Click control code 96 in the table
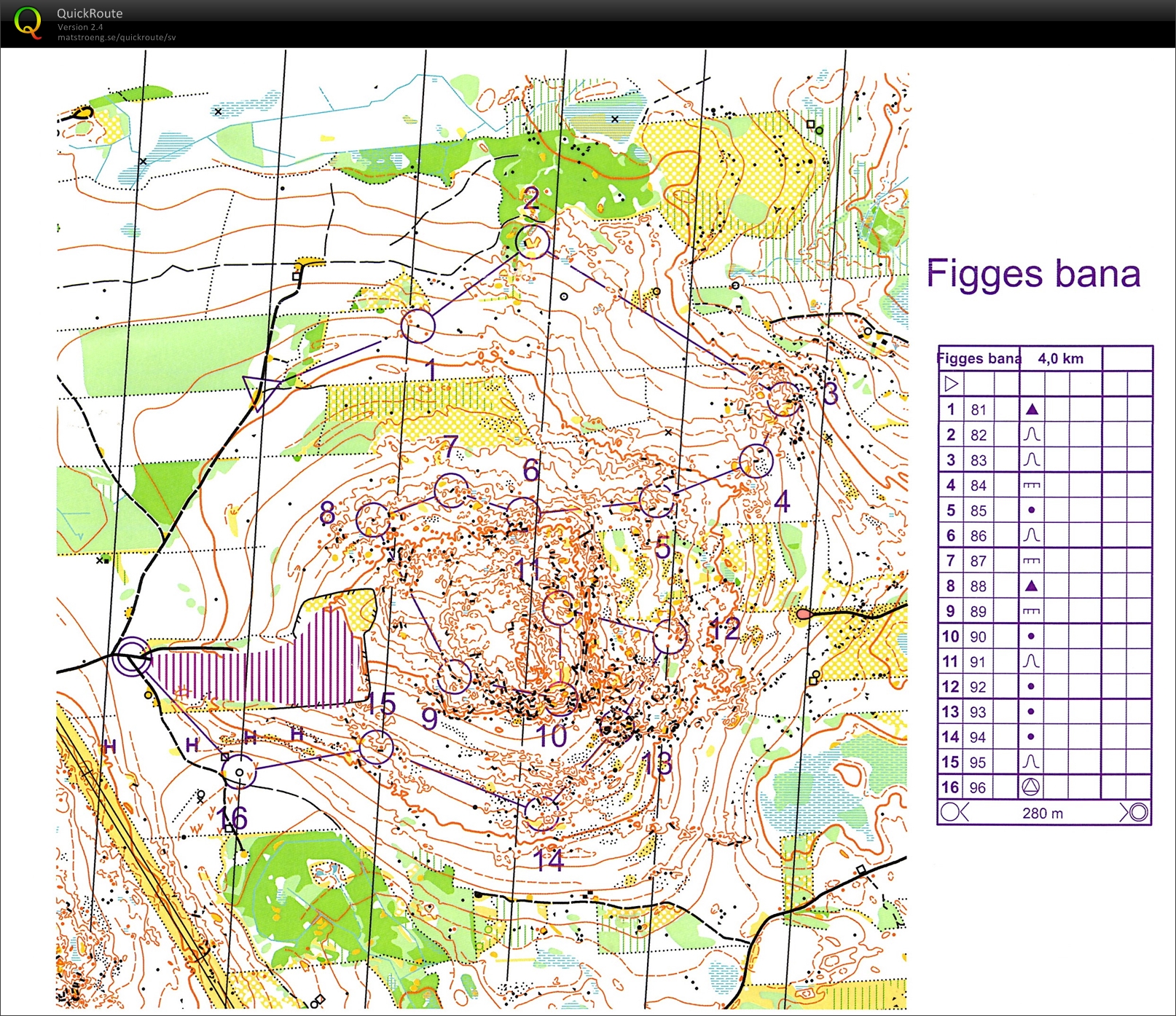 [x=979, y=787]
